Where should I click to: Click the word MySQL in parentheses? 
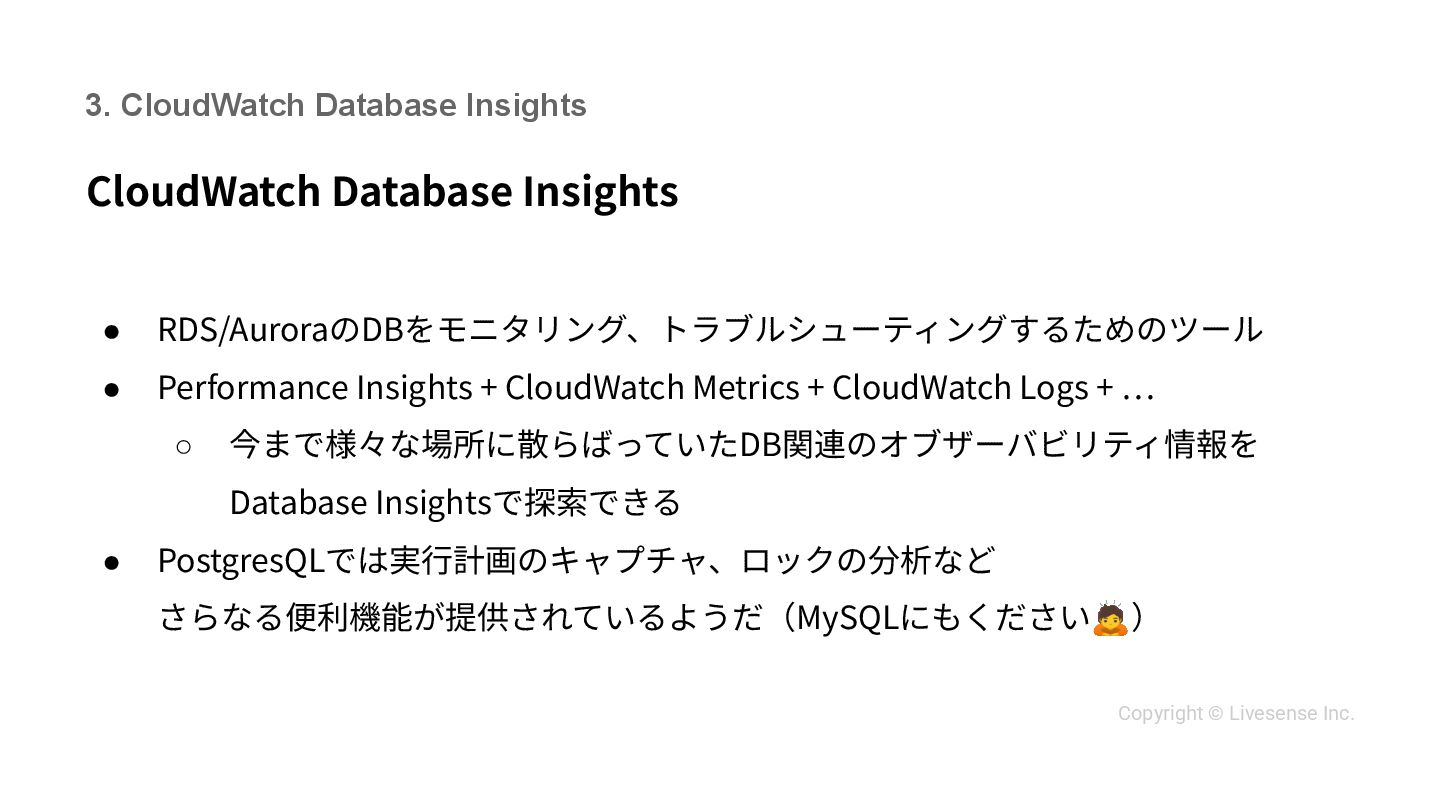848,619
